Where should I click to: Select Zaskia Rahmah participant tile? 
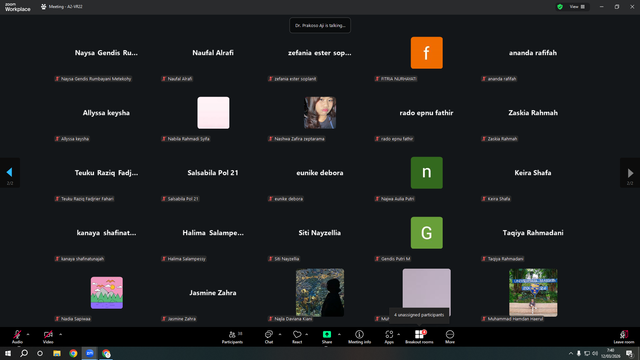tap(533, 113)
